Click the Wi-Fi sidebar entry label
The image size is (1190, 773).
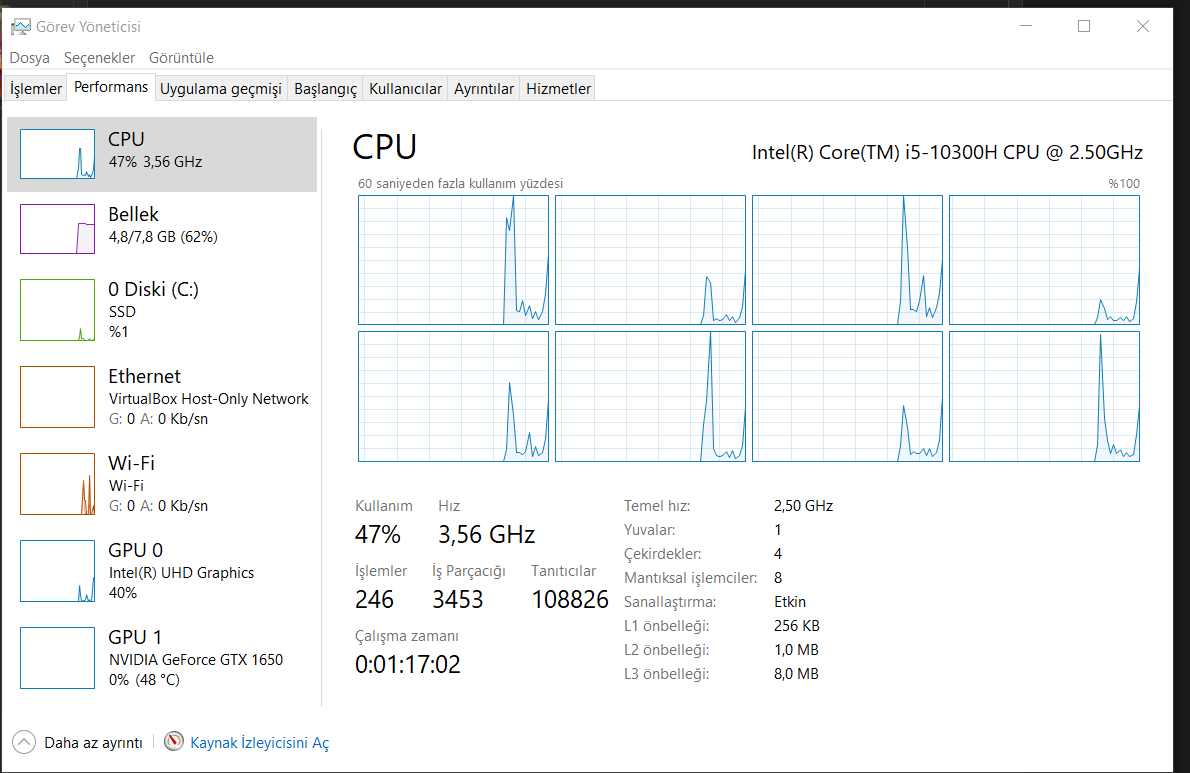[x=131, y=463]
